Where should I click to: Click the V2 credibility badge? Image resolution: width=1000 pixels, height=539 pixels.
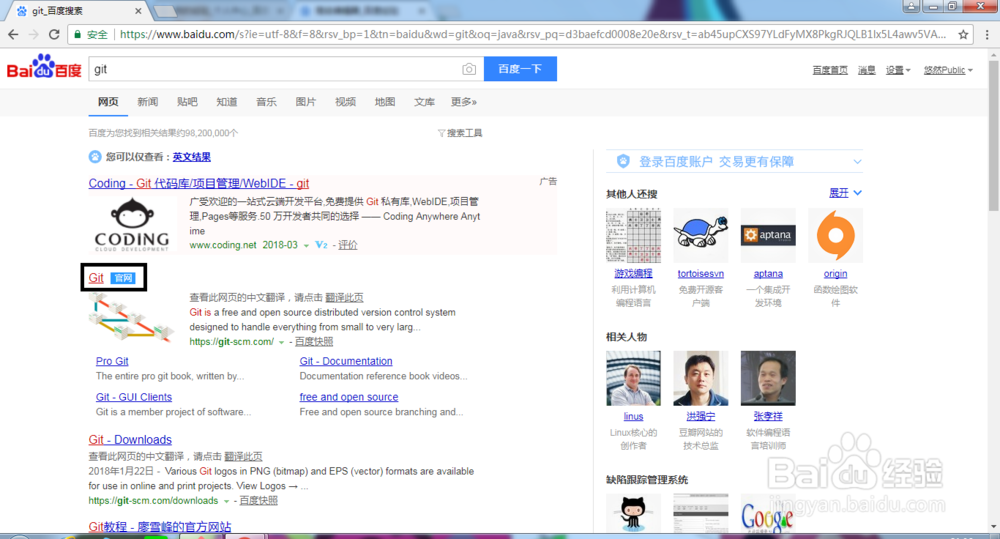(x=321, y=245)
